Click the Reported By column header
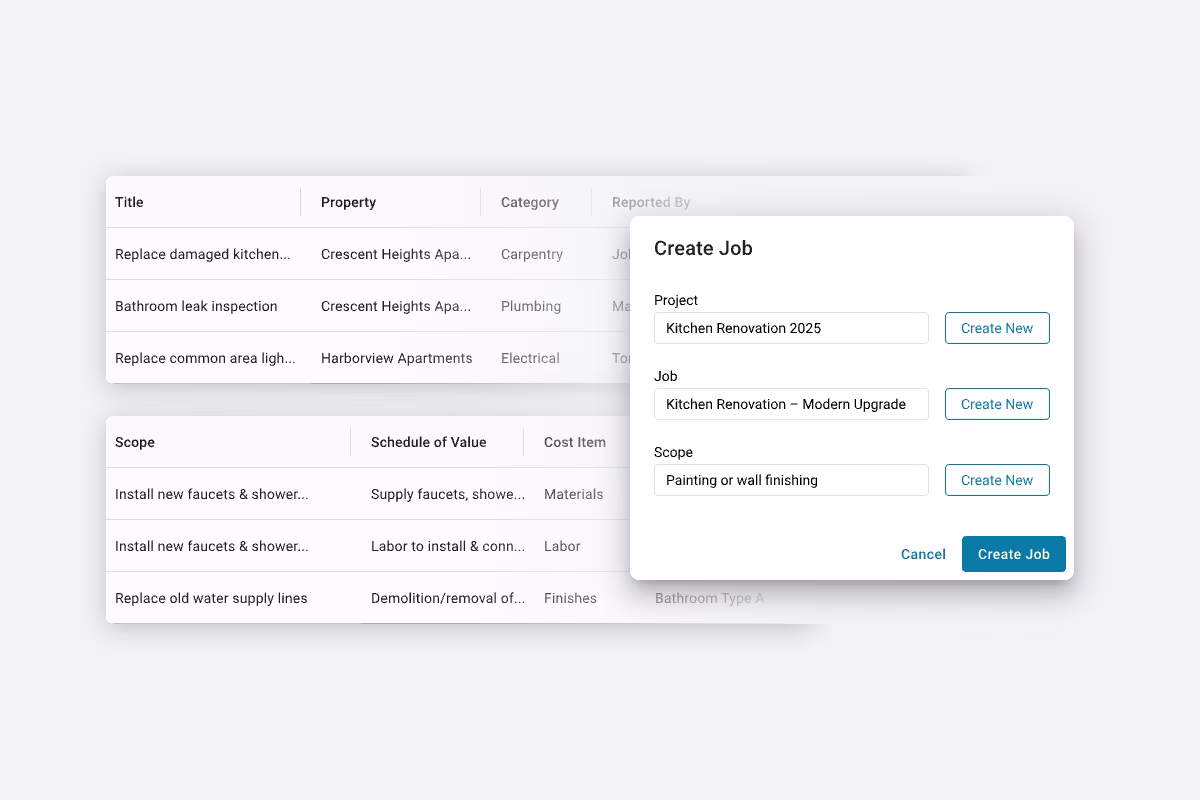The height and width of the screenshot is (800, 1200). [x=650, y=202]
